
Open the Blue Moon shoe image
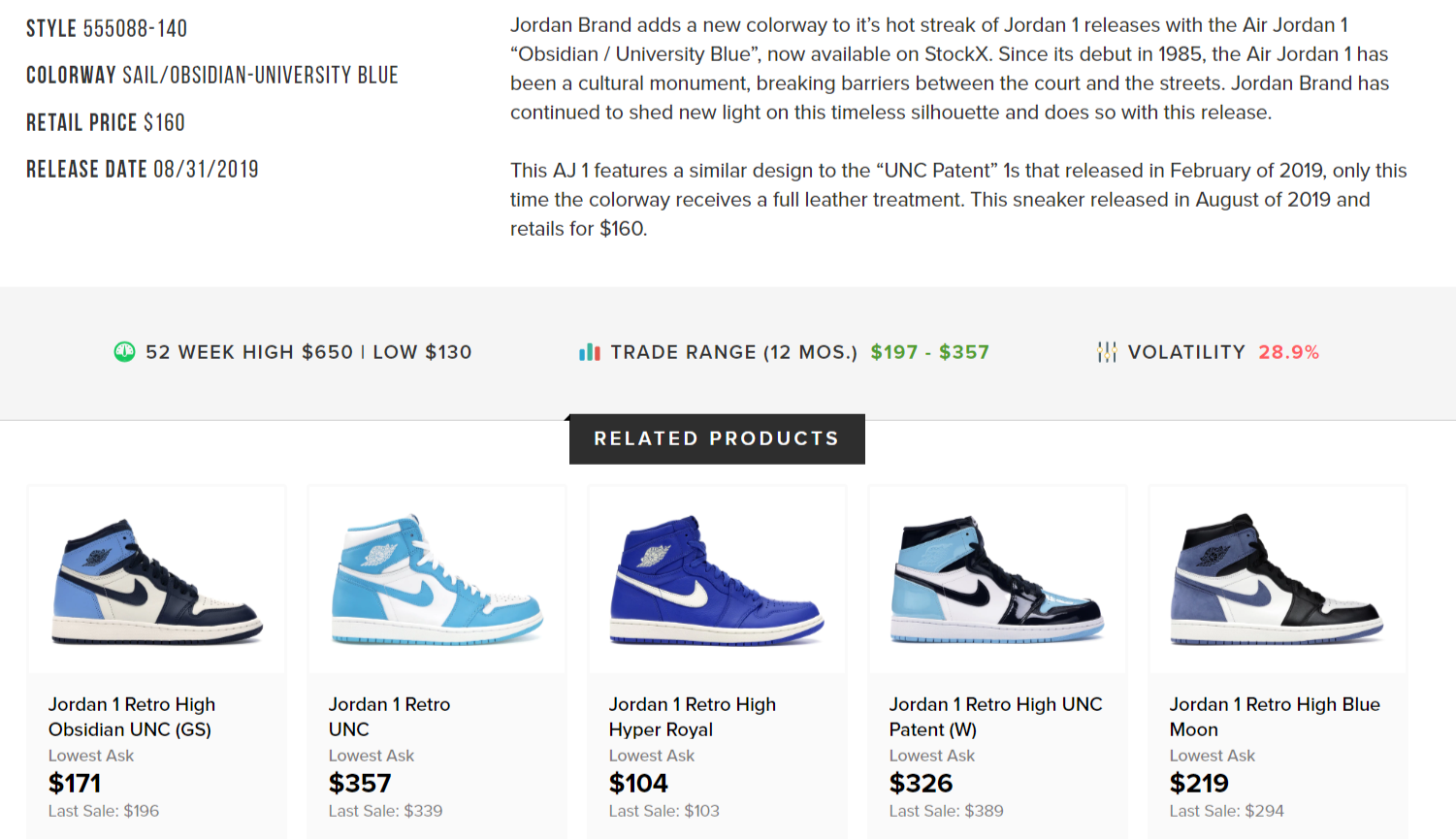[1278, 580]
